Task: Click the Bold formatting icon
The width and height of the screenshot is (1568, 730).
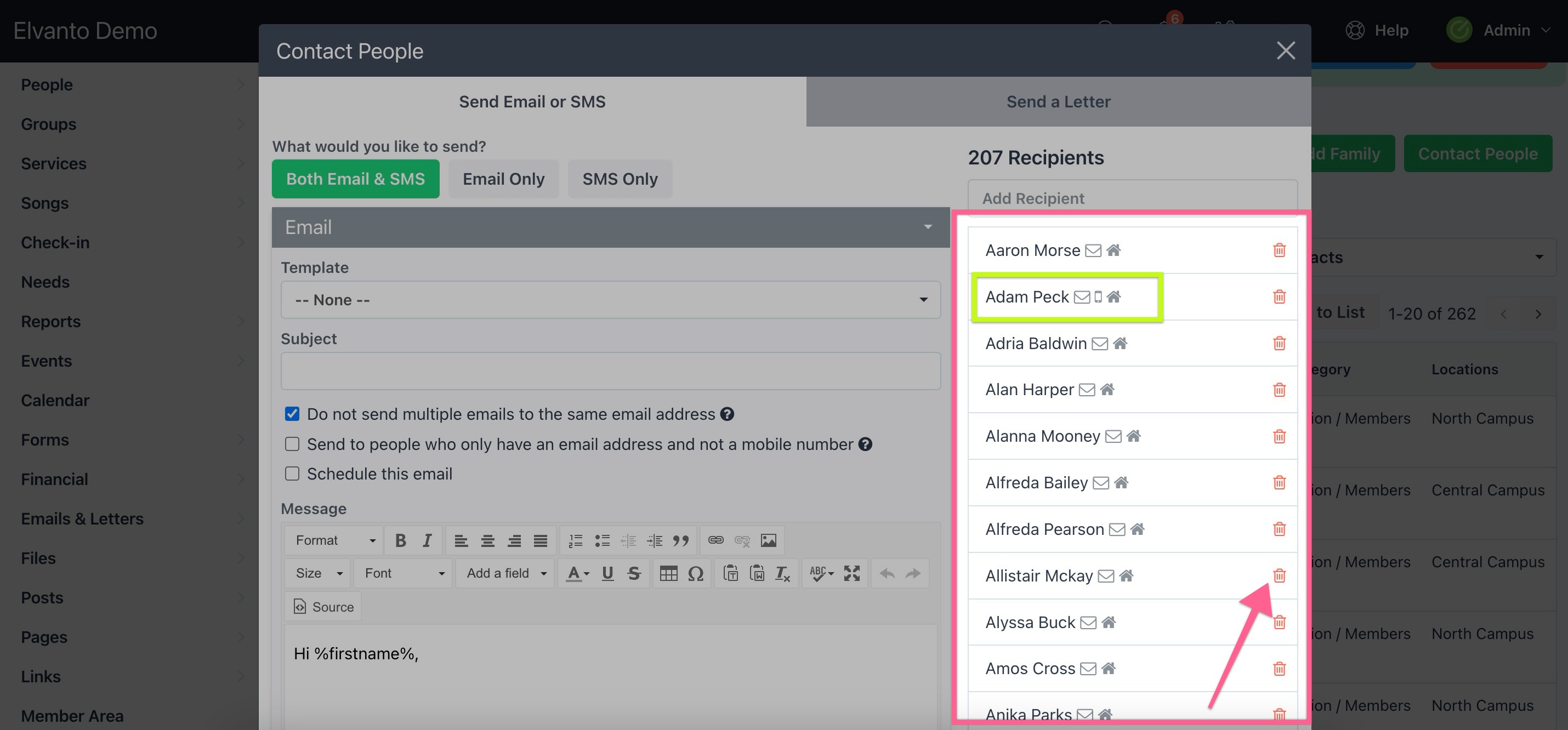Action: (400, 540)
